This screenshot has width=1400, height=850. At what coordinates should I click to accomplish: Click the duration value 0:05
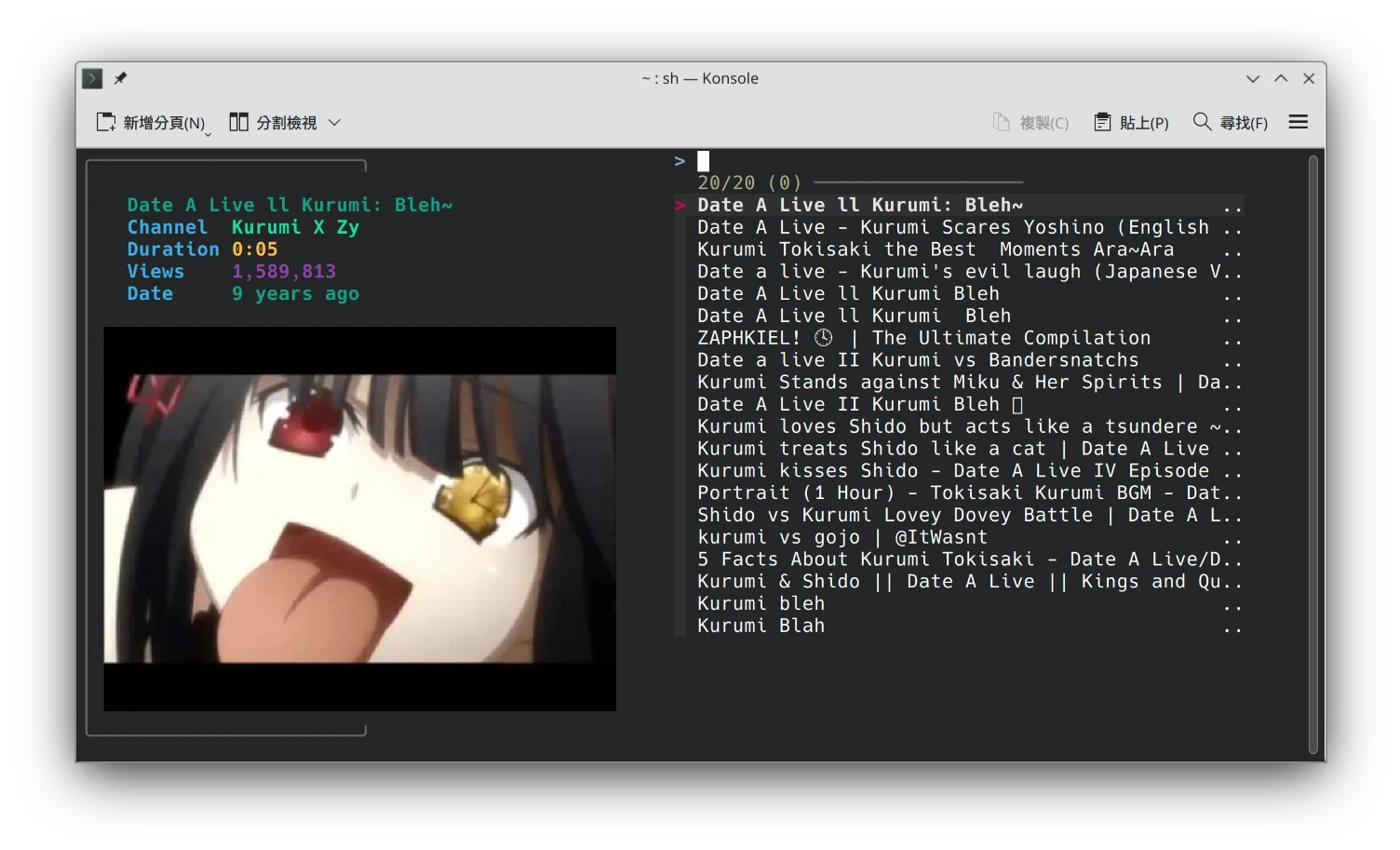click(255, 250)
